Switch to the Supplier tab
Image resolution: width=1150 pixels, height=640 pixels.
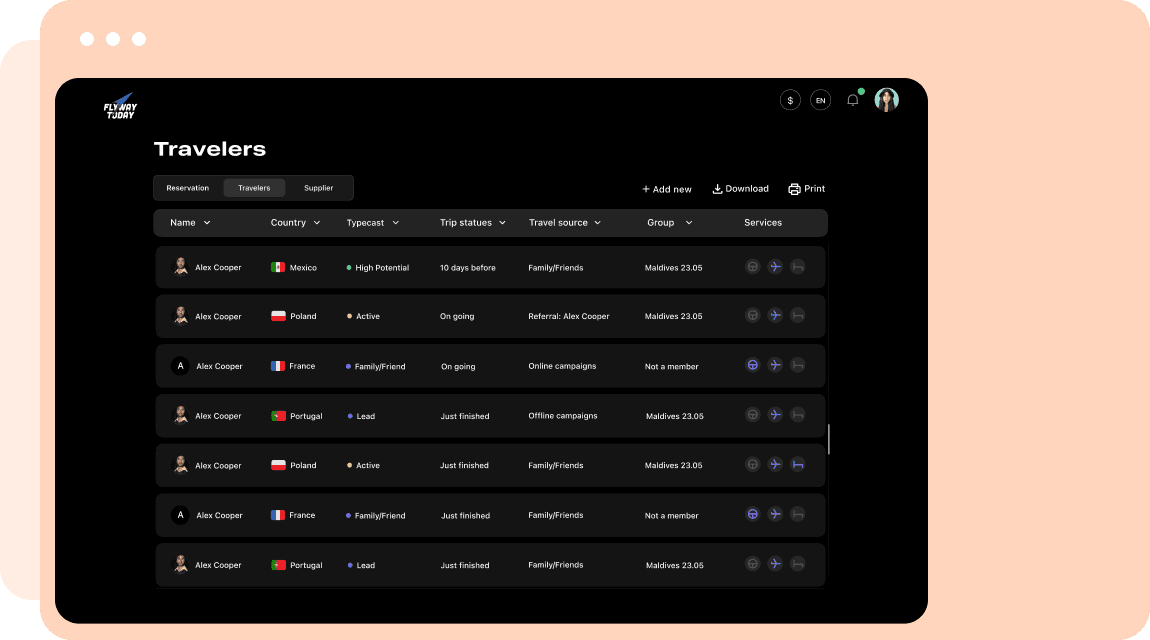[x=318, y=188]
